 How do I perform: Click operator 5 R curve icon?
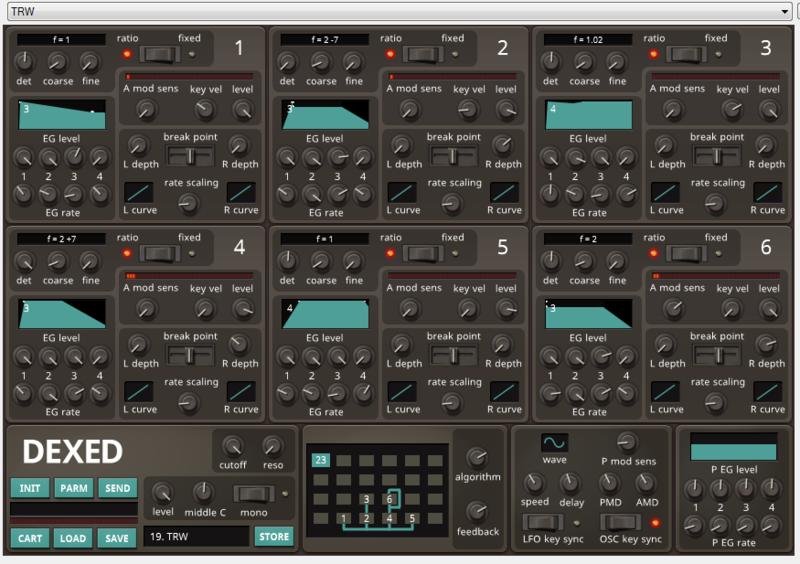[504, 391]
